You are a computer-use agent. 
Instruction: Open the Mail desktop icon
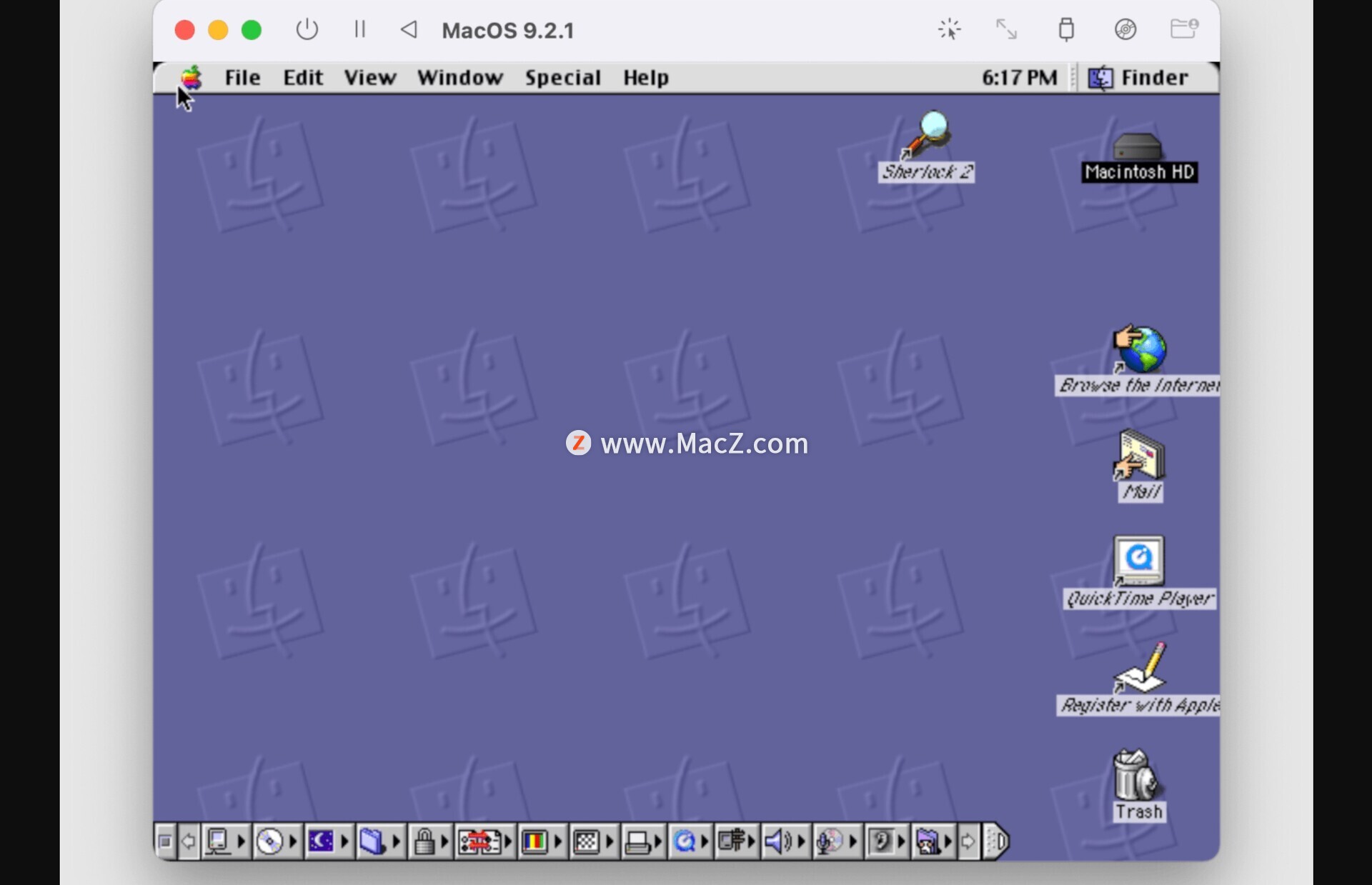click(x=1140, y=456)
